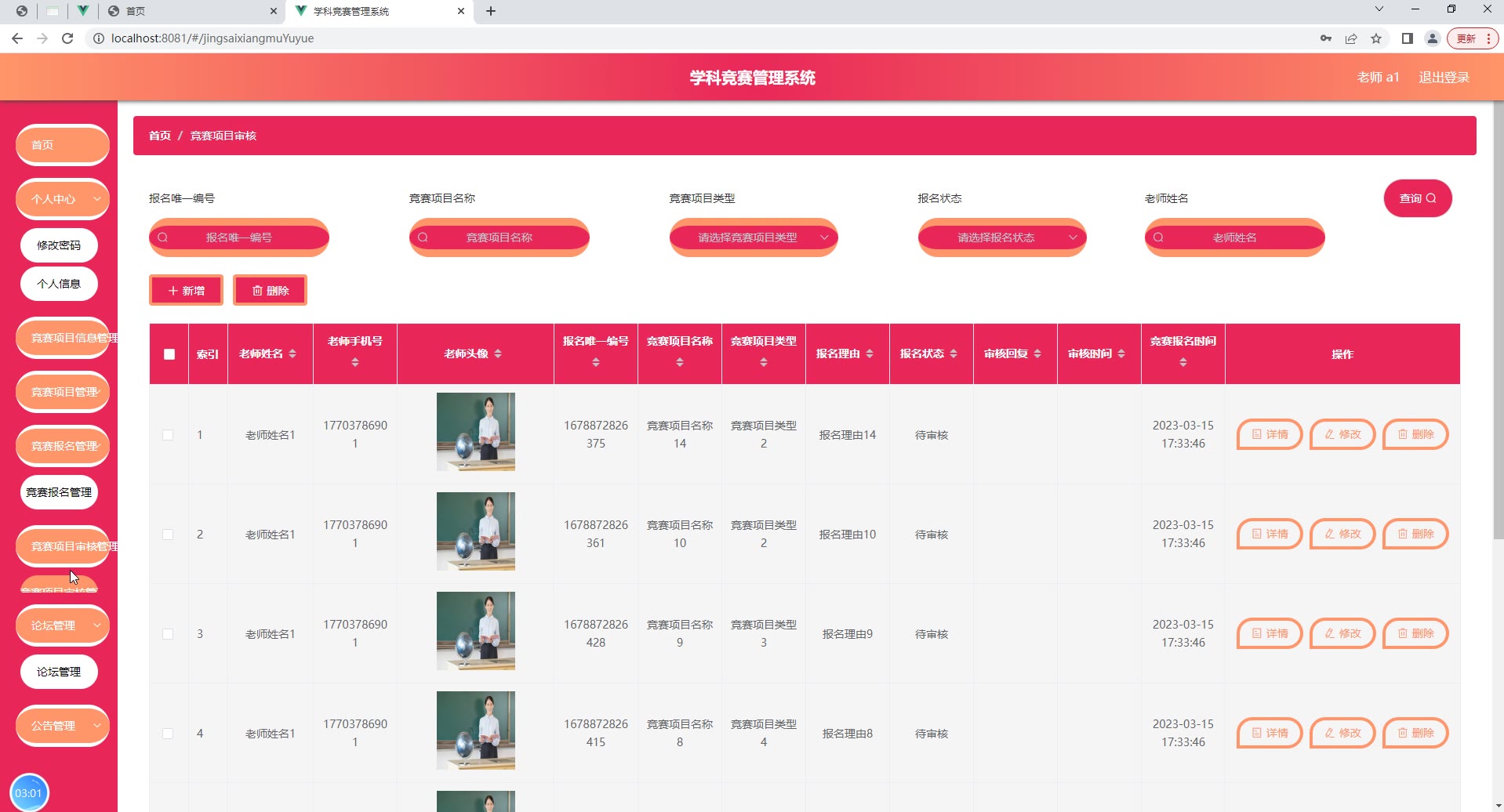Focus the 竞赛项目名称 search field
Viewport: 1504px width, 812px height.
(500, 237)
